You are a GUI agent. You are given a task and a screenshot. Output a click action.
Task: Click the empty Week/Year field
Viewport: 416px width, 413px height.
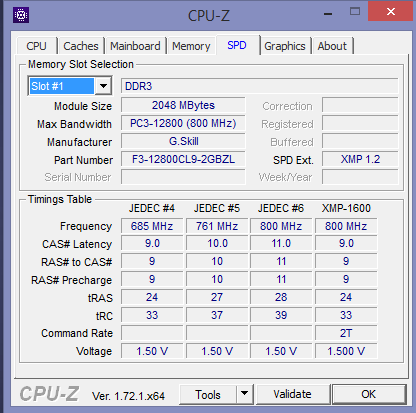(360, 177)
